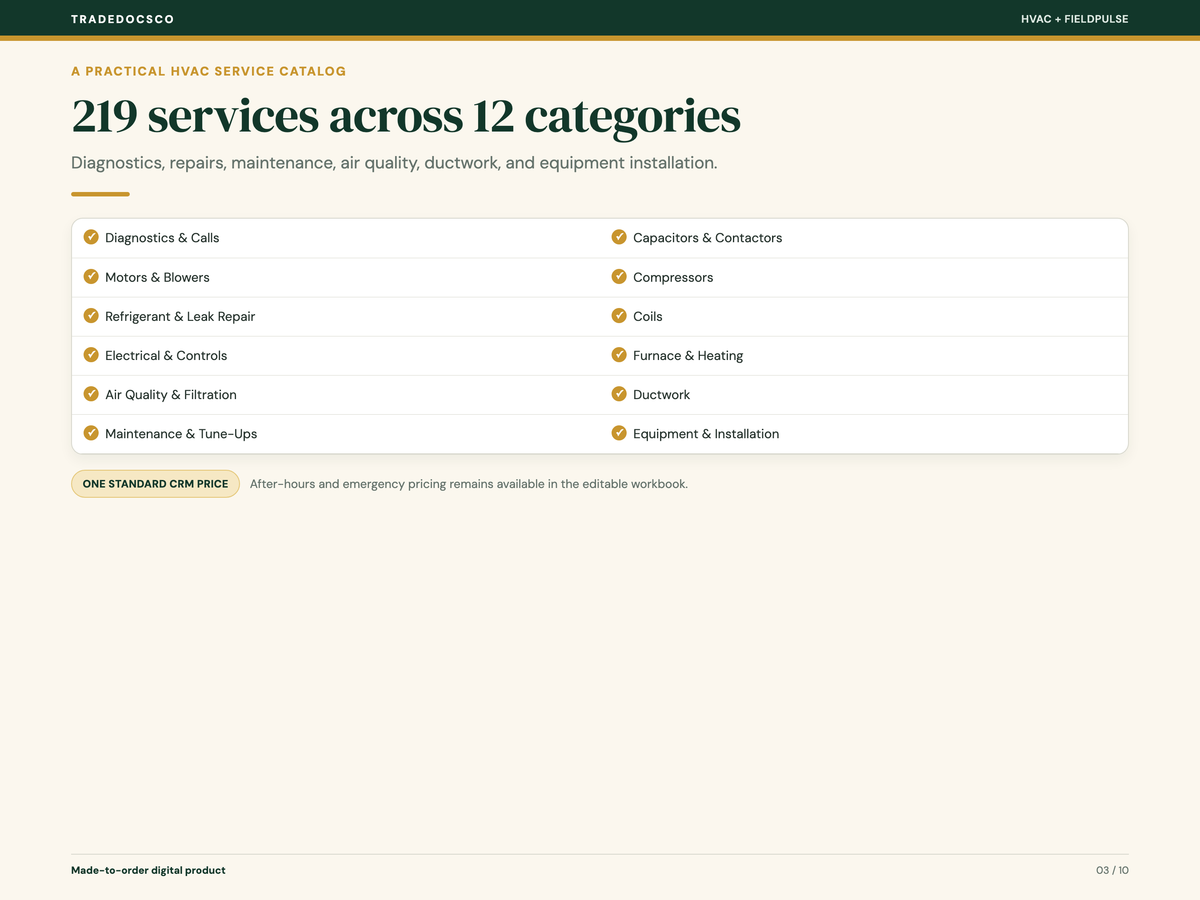The width and height of the screenshot is (1200, 900).
Task: Click the A PRACTICAL HVAC SERVICE CATALOG eyebrow
Action: pyautogui.click(x=209, y=71)
